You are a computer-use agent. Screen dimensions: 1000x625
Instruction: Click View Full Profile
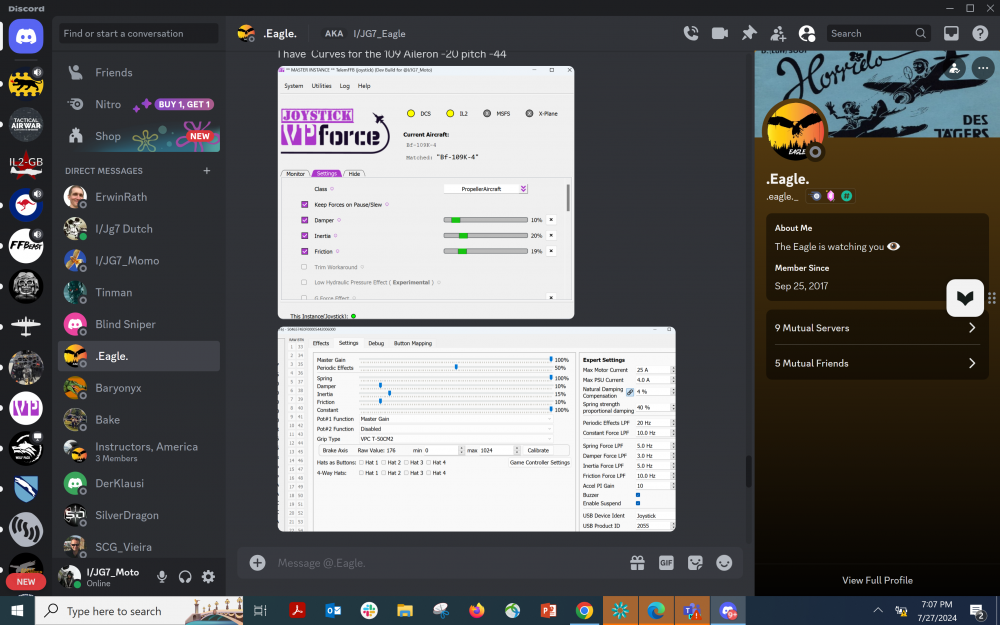pos(877,580)
